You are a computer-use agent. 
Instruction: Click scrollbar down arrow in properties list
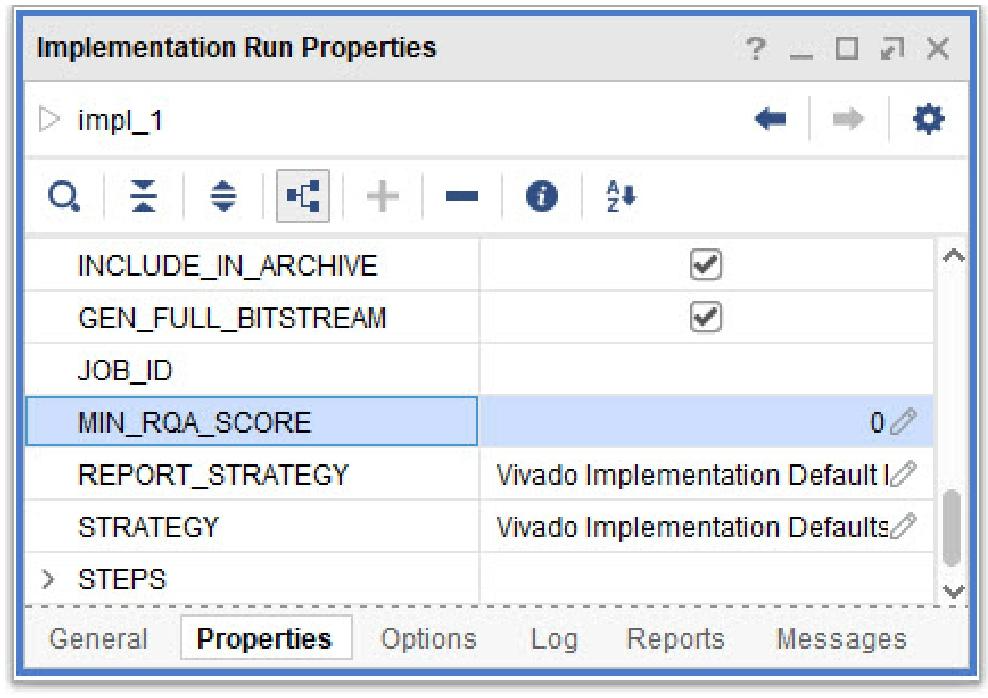953,591
